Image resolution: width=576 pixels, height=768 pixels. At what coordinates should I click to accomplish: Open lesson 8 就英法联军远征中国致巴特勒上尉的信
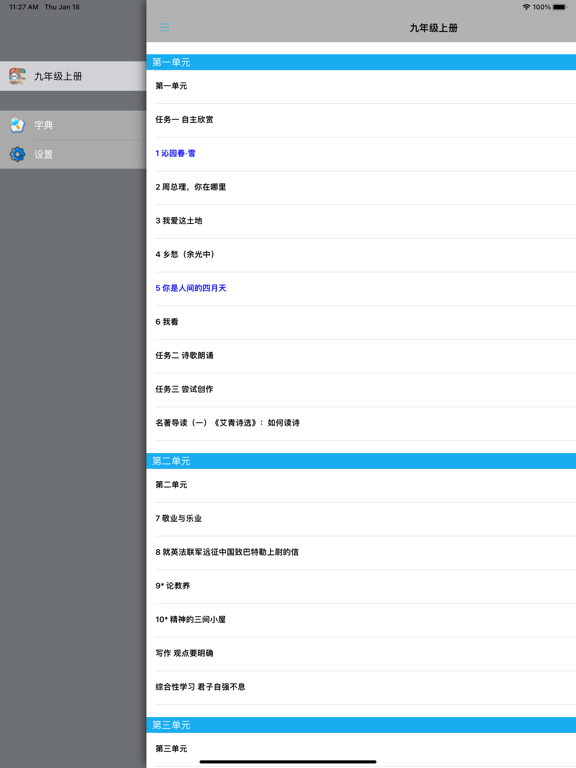click(361, 552)
